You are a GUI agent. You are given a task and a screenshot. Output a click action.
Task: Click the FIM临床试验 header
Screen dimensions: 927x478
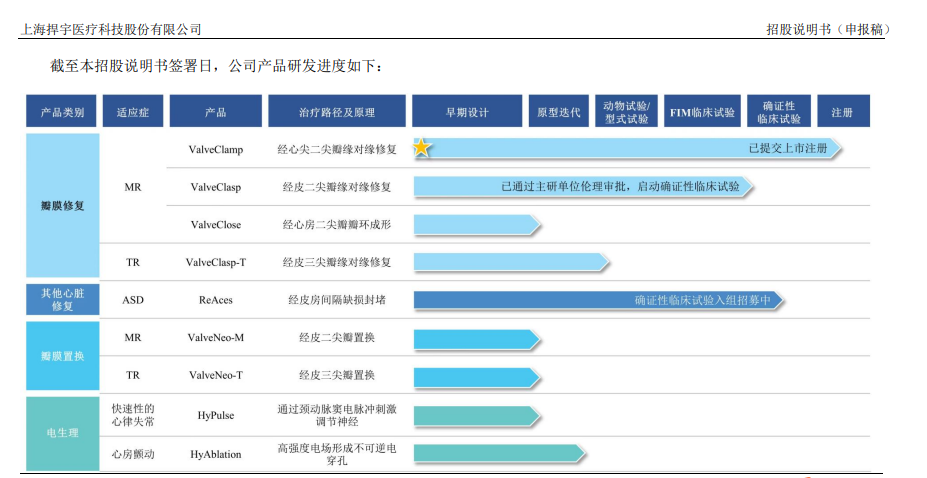click(x=702, y=111)
